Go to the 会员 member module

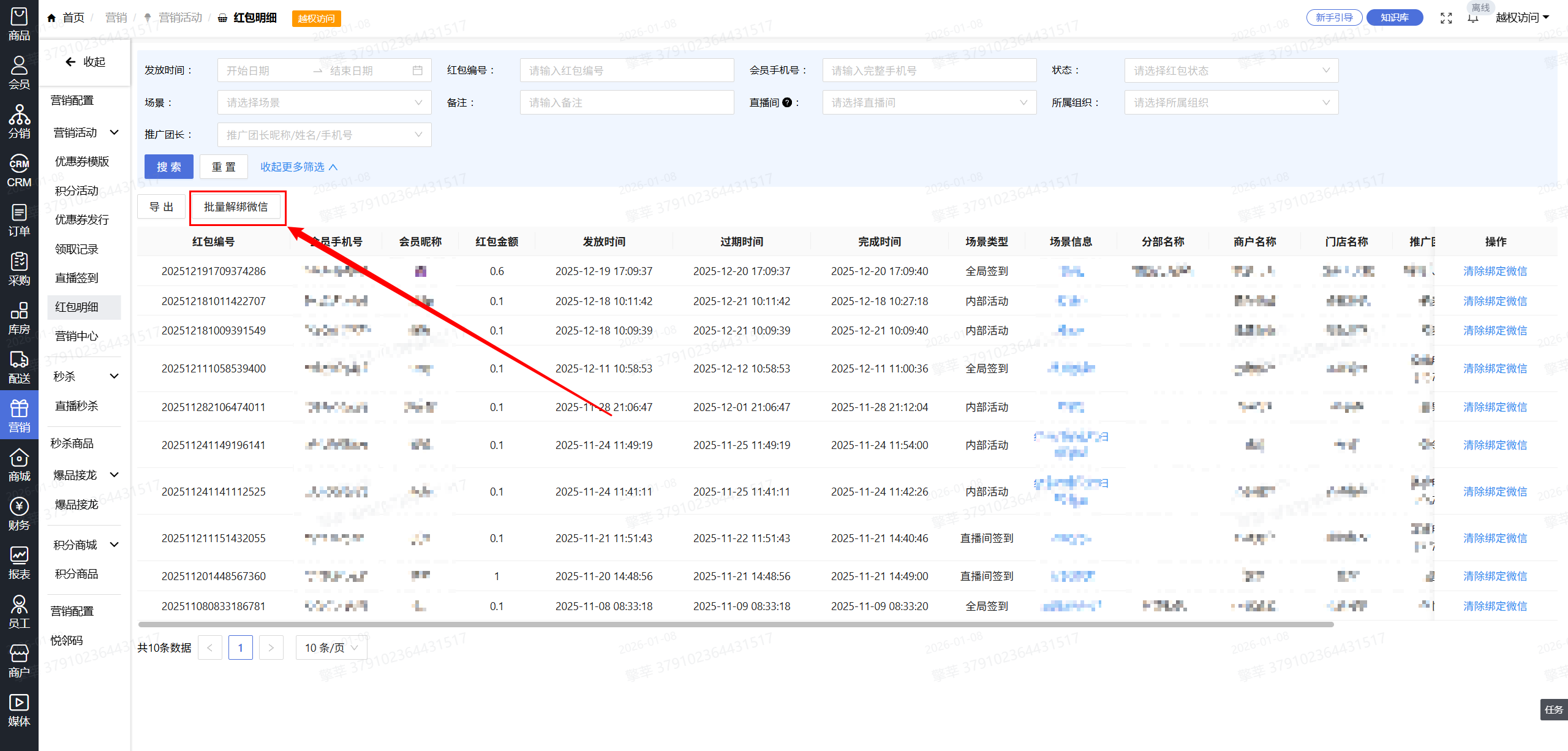19,72
